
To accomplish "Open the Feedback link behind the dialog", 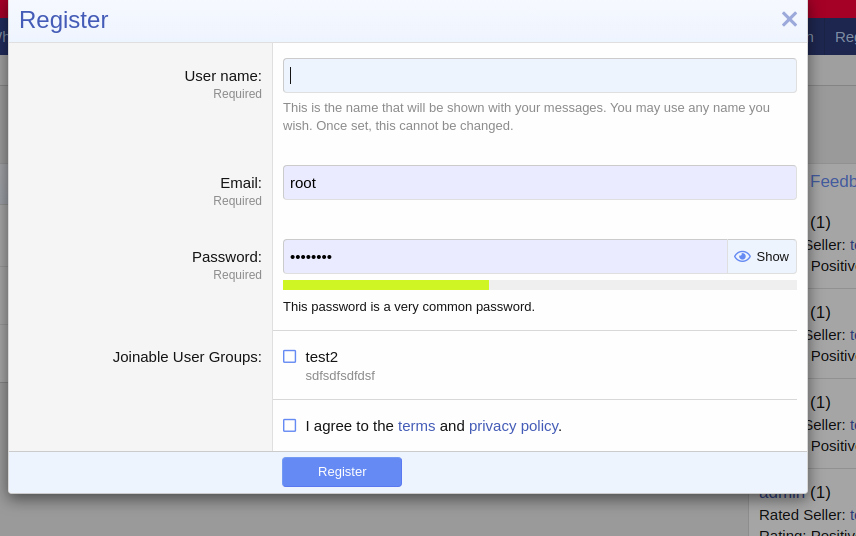I will pos(832,181).
